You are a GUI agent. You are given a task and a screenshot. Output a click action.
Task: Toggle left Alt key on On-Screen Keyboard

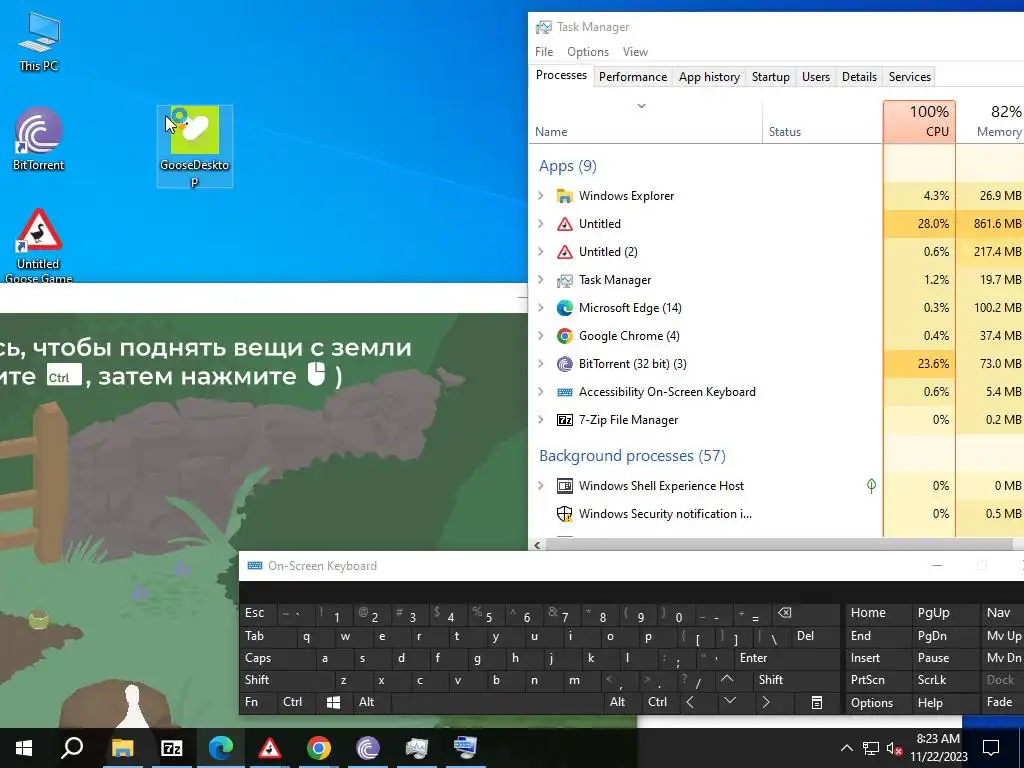372,703
